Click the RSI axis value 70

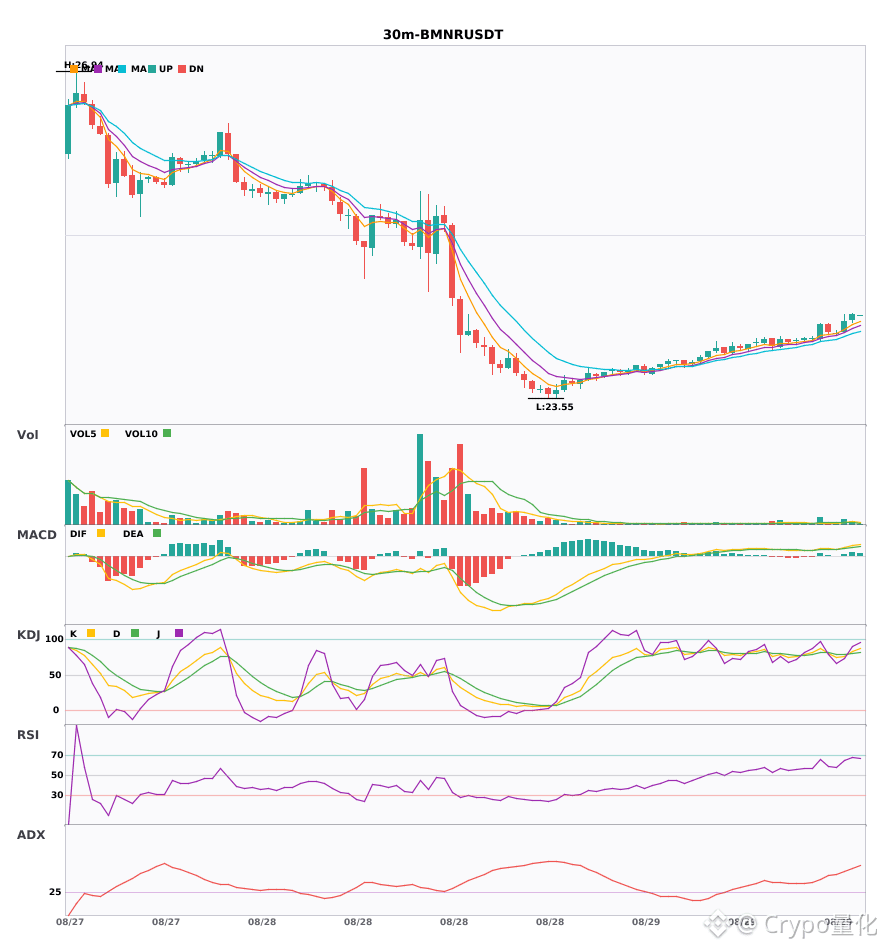[x=58, y=755]
